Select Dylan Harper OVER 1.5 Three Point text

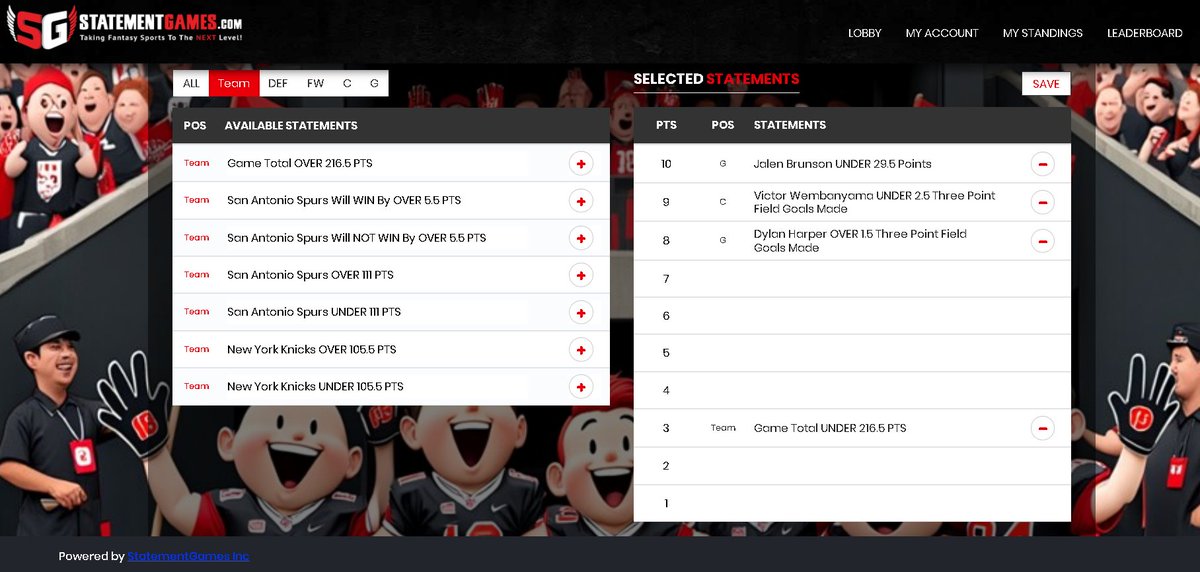[x=860, y=240]
